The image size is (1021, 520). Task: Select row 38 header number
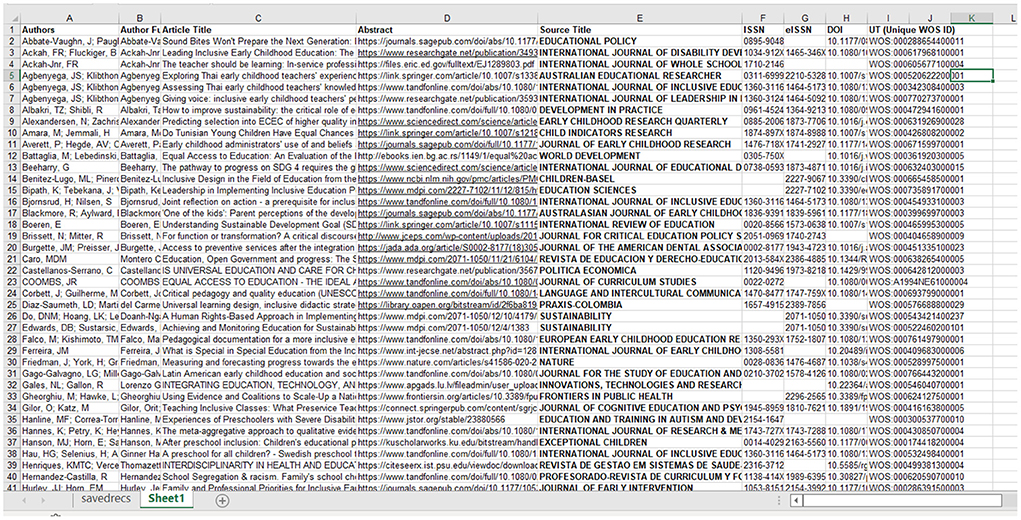10,454
